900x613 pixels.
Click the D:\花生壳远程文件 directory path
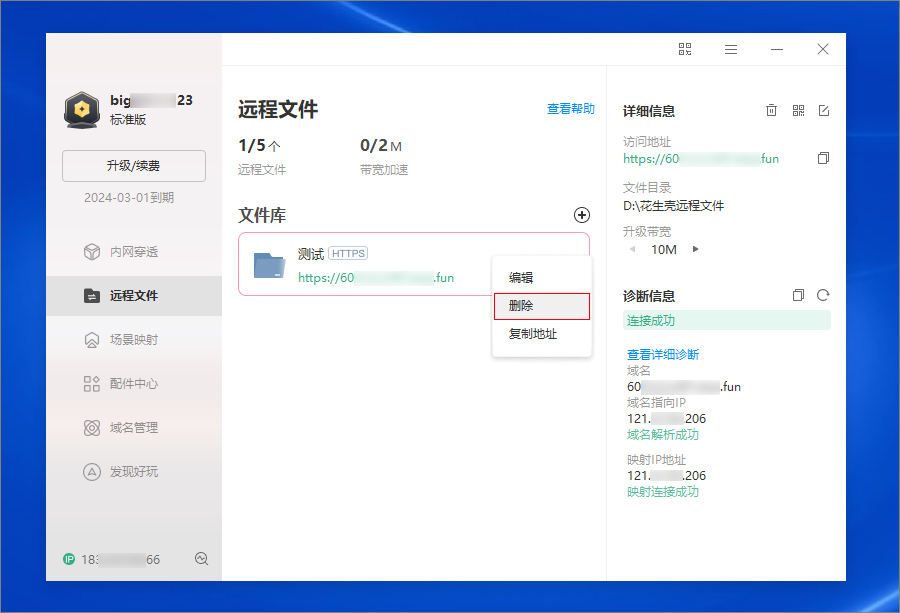[x=673, y=205]
